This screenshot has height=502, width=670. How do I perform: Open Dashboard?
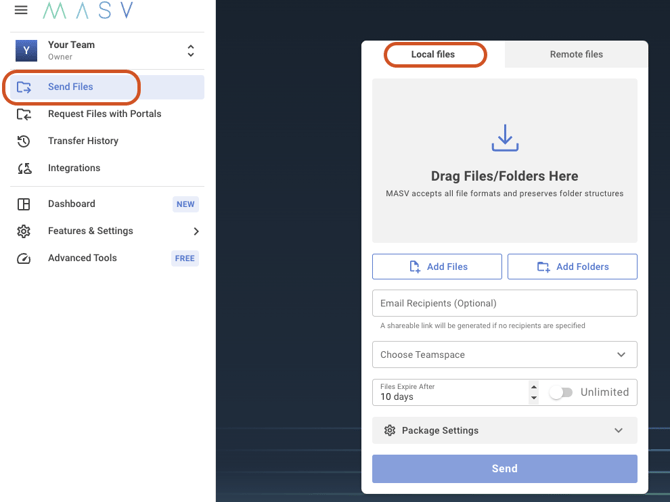[x=71, y=204]
